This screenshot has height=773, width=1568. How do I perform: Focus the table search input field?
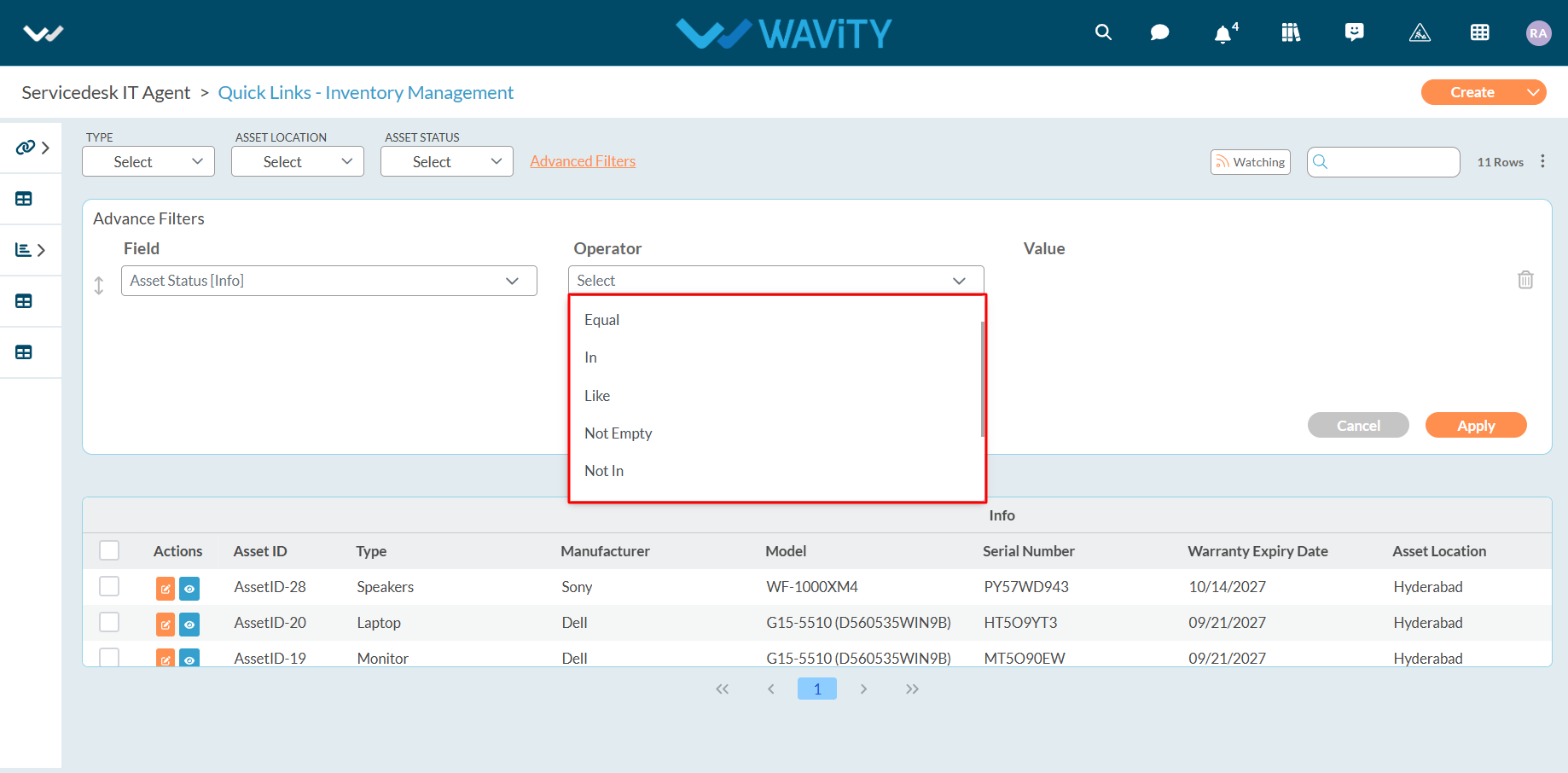[x=1384, y=162]
